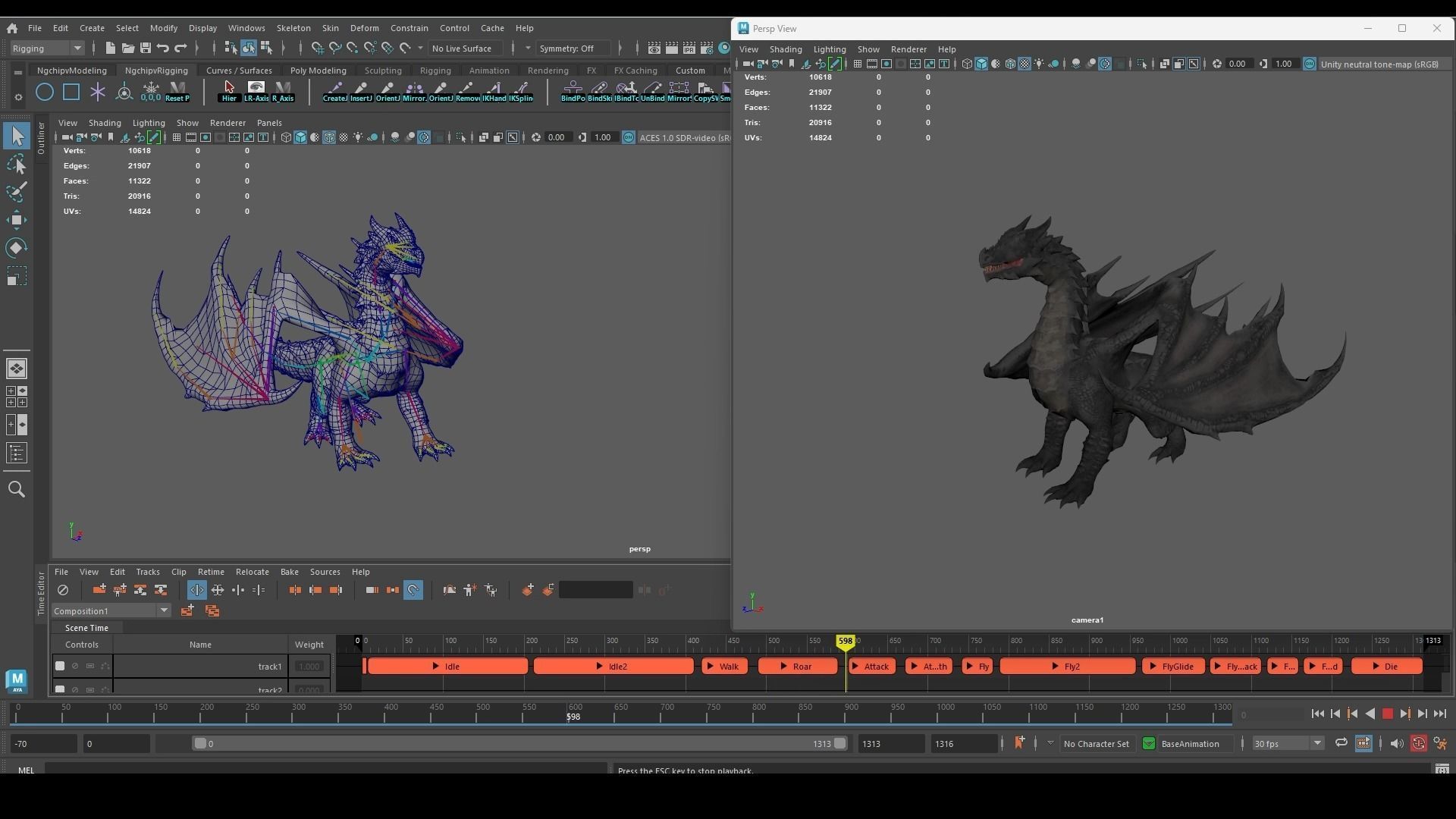Click the range slider right end handle
The width and height of the screenshot is (1456, 819).
[x=839, y=743]
